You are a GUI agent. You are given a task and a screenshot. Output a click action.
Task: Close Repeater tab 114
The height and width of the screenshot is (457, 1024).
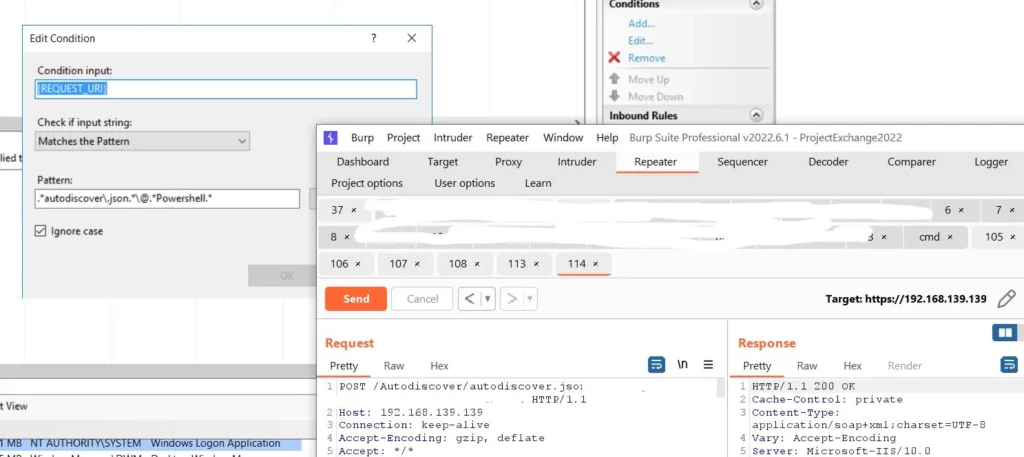point(595,264)
